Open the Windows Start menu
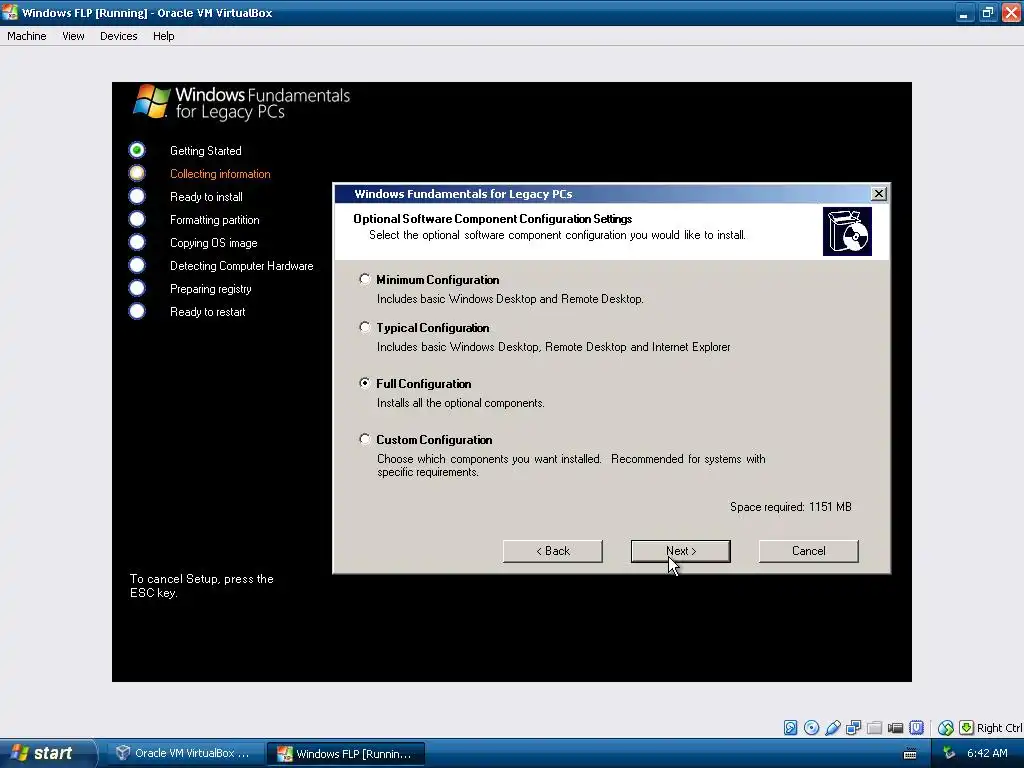The width and height of the screenshot is (1024, 768). [47, 753]
